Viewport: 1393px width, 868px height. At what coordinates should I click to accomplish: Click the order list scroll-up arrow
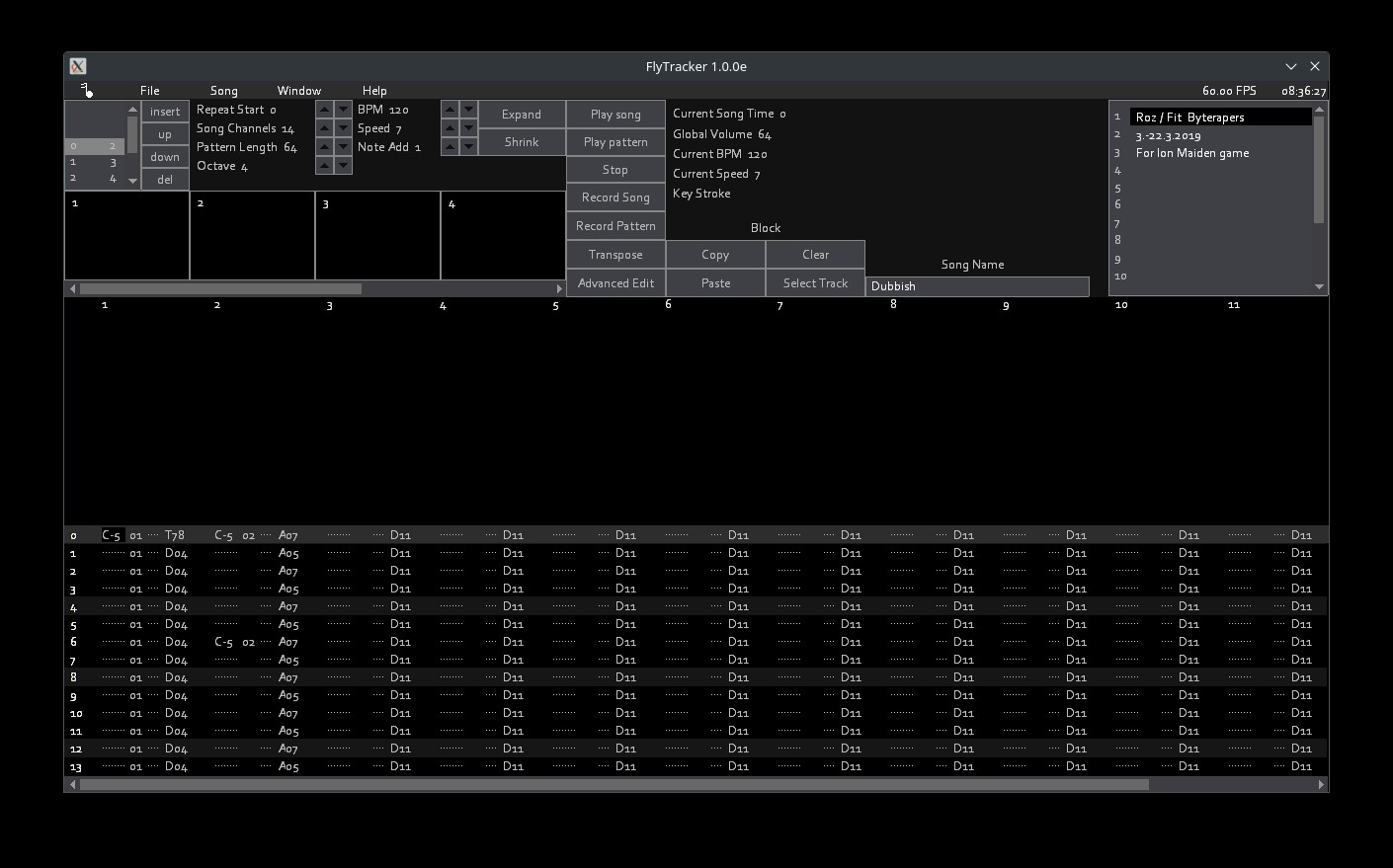(132, 110)
